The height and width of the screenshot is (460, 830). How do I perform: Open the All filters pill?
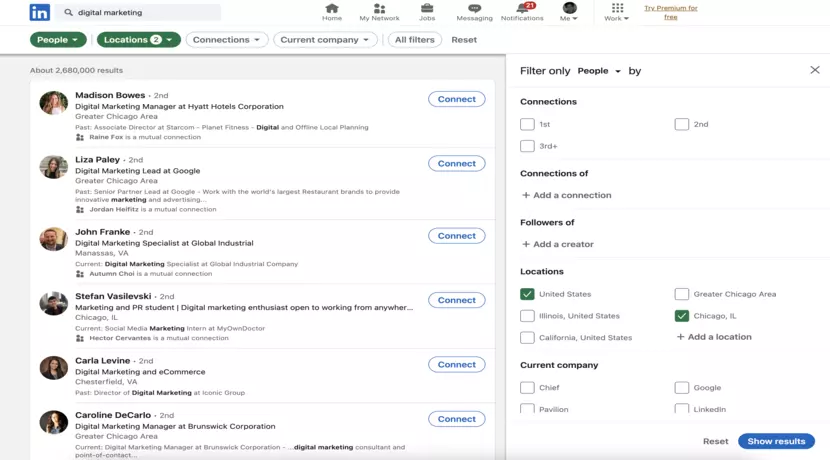(414, 40)
